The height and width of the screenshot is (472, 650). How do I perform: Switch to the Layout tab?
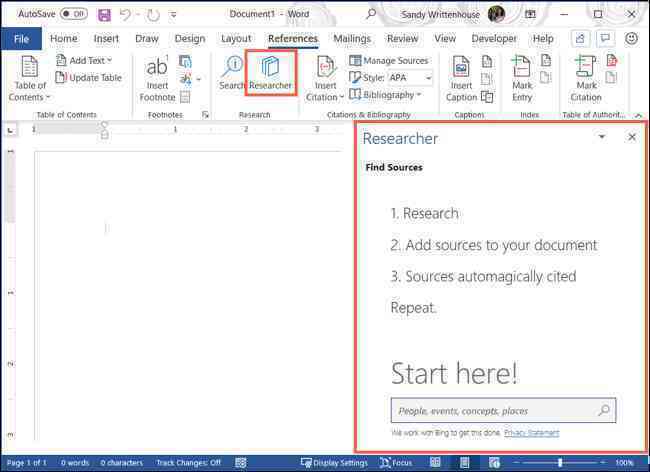click(236, 39)
